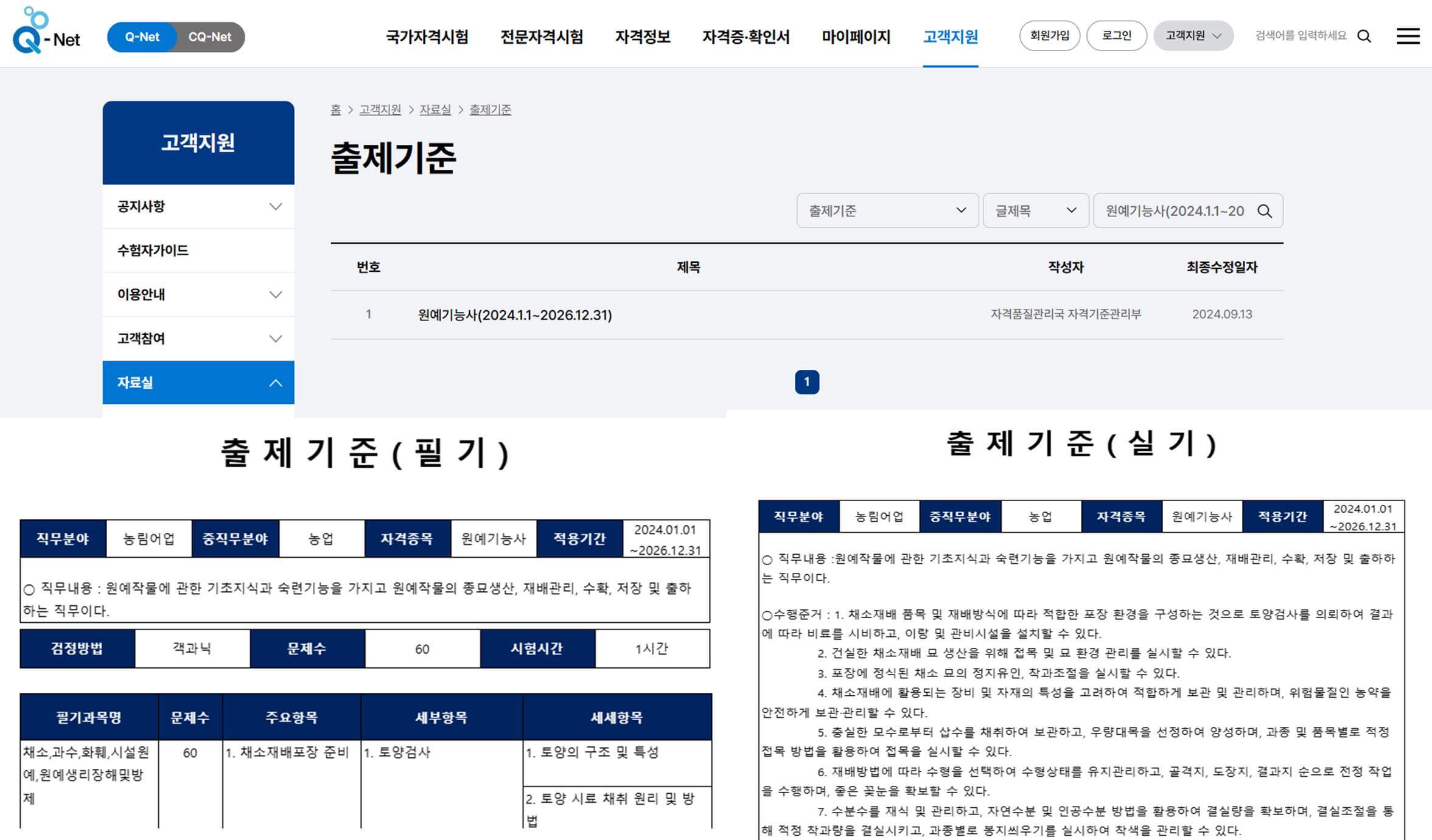The height and width of the screenshot is (840, 1432).
Task: Click the 로그인 button
Action: 1116,36
